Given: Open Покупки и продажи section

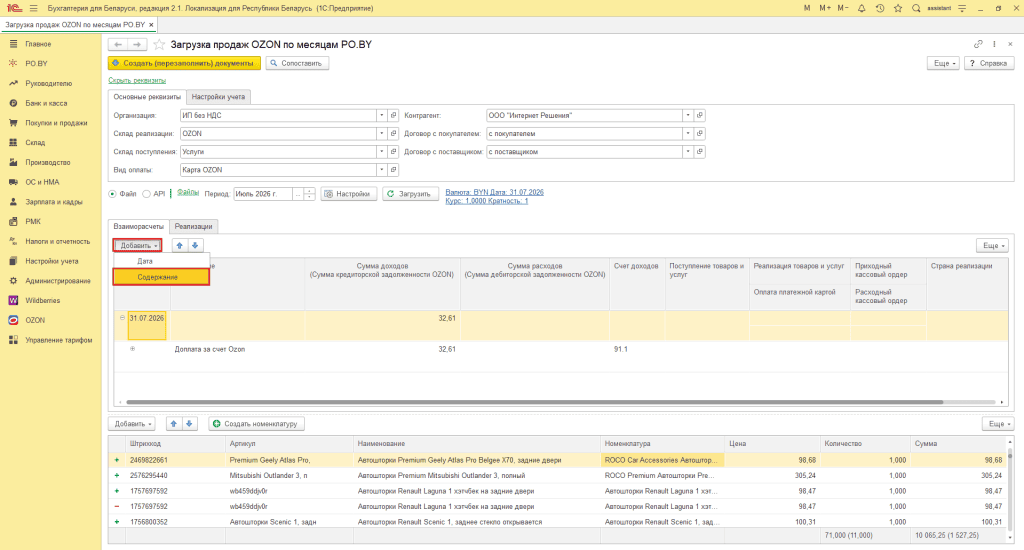Looking at the screenshot, I should click(x=56, y=123).
